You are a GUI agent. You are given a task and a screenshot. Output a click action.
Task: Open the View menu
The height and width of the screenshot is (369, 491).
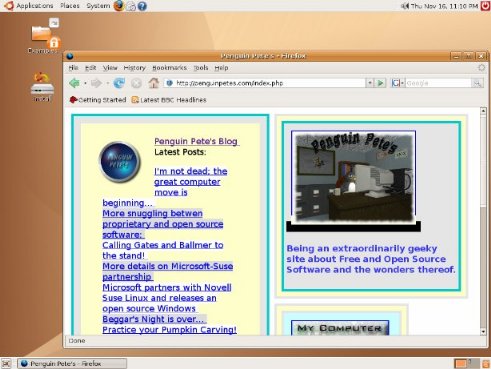pyautogui.click(x=110, y=68)
